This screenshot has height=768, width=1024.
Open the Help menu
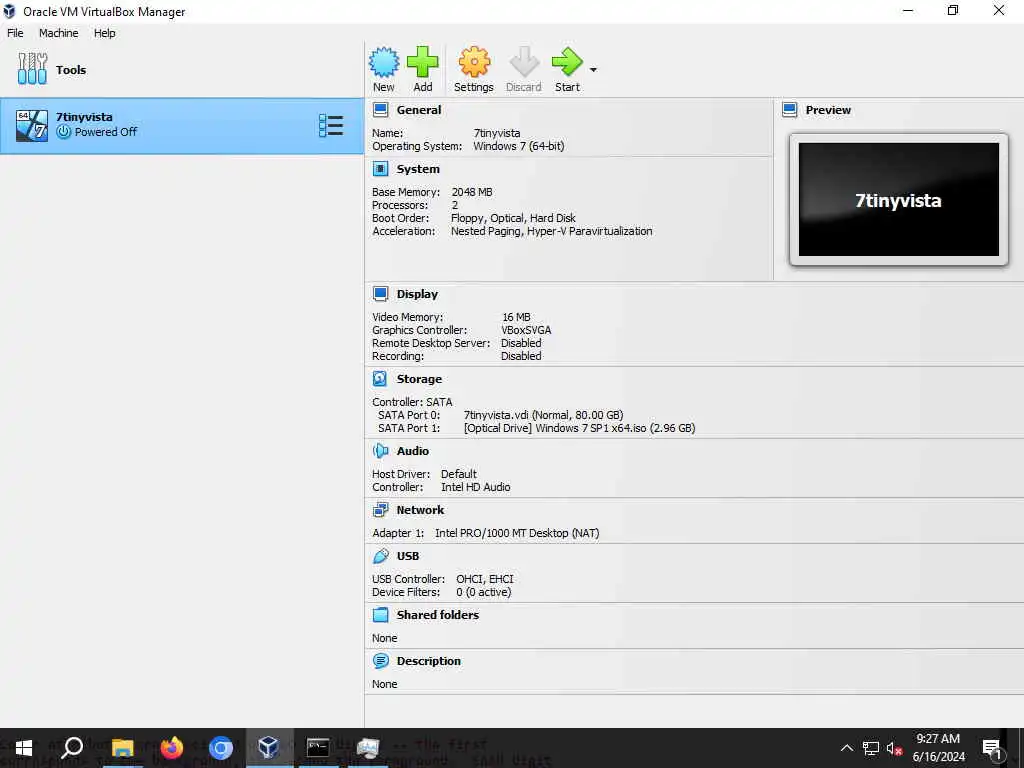click(x=104, y=33)
